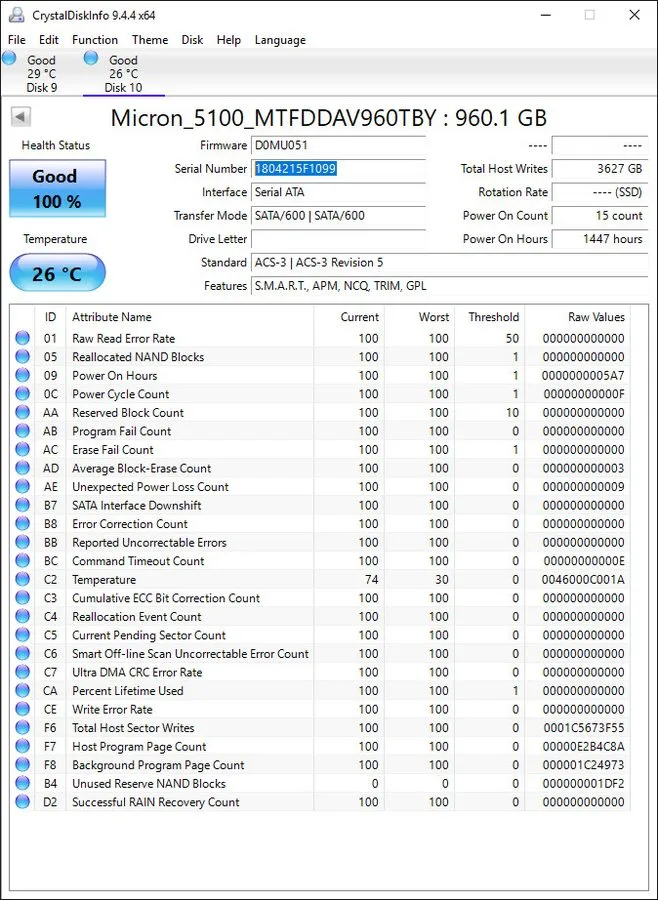Open the Edit menu
658x900 pixels.
point(49,40)
